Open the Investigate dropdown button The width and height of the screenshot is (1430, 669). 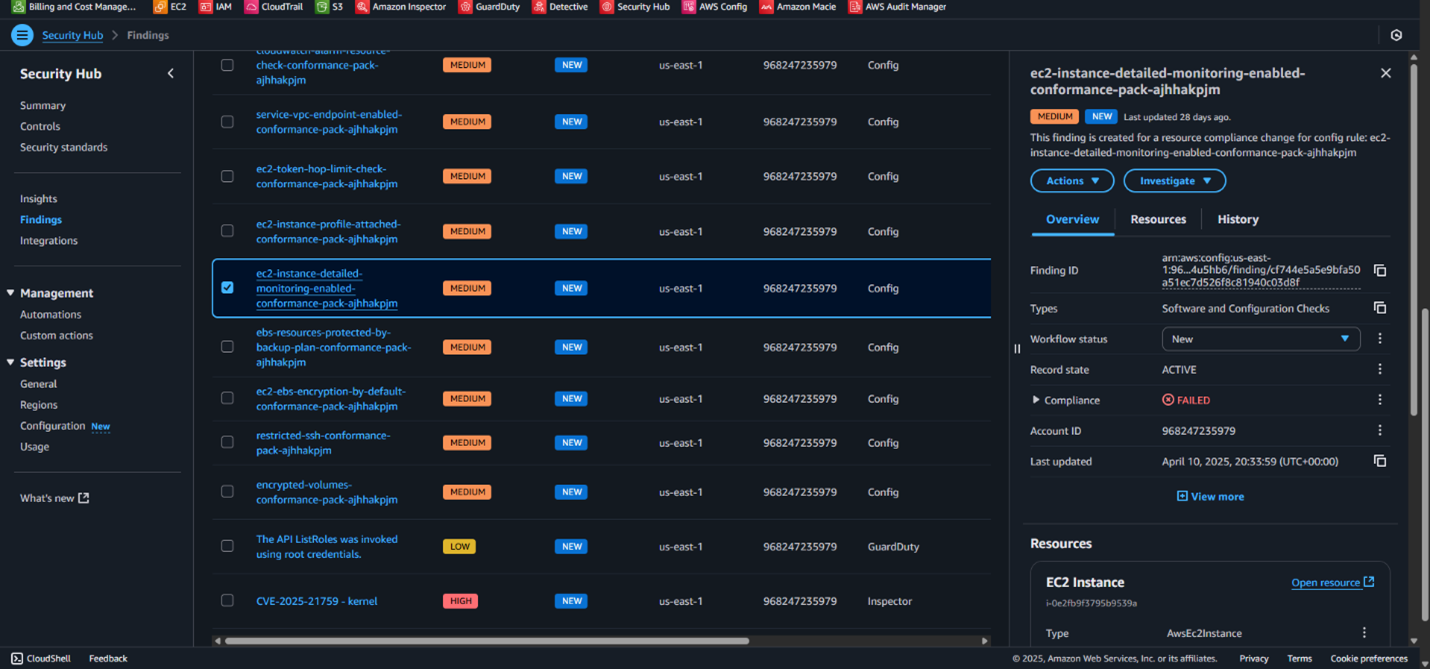pos(1174,181)
